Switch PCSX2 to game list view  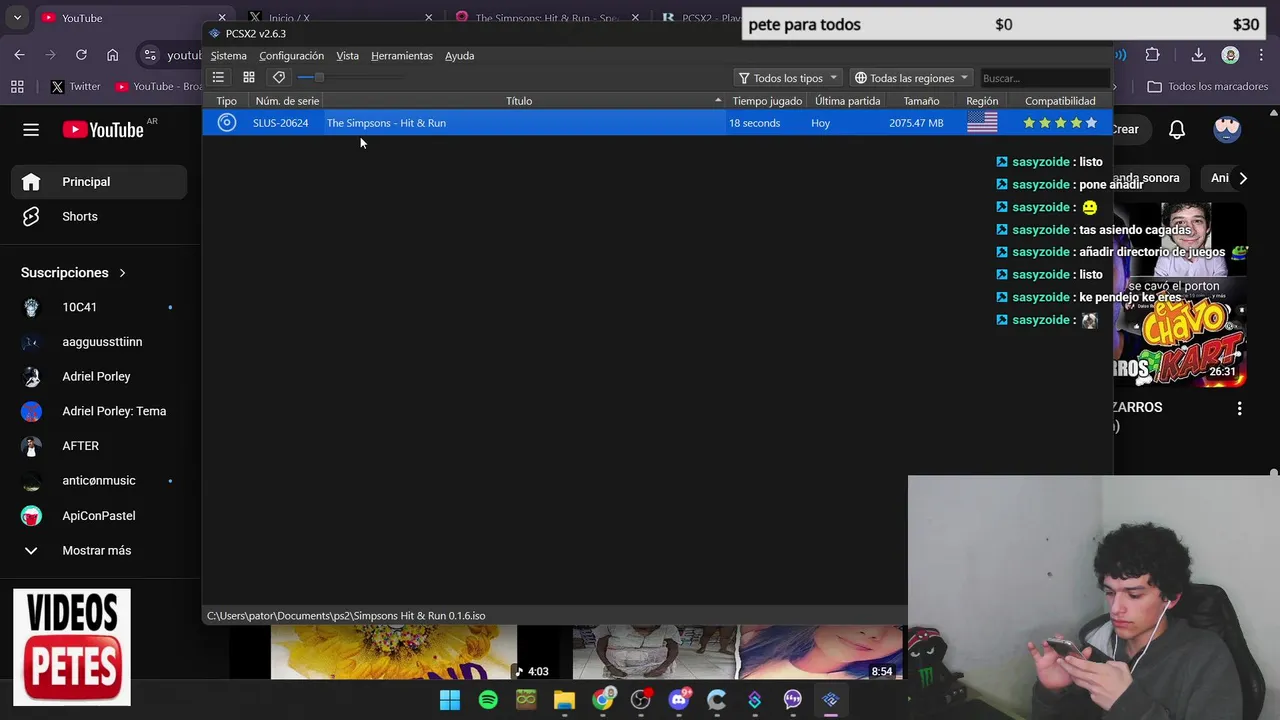point(218,77)
